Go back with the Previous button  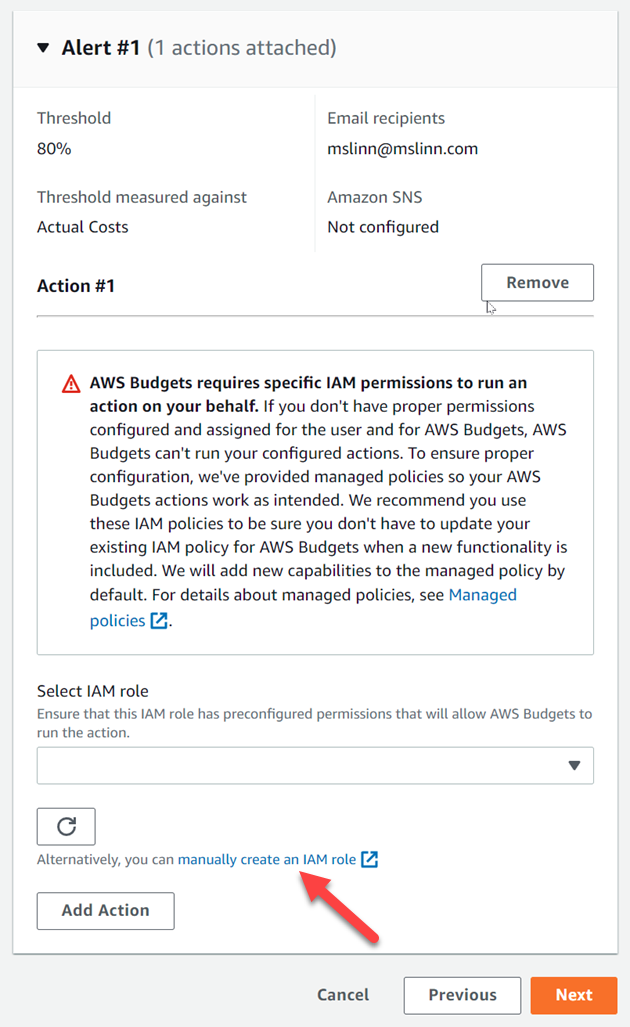(x=462, y=995)
